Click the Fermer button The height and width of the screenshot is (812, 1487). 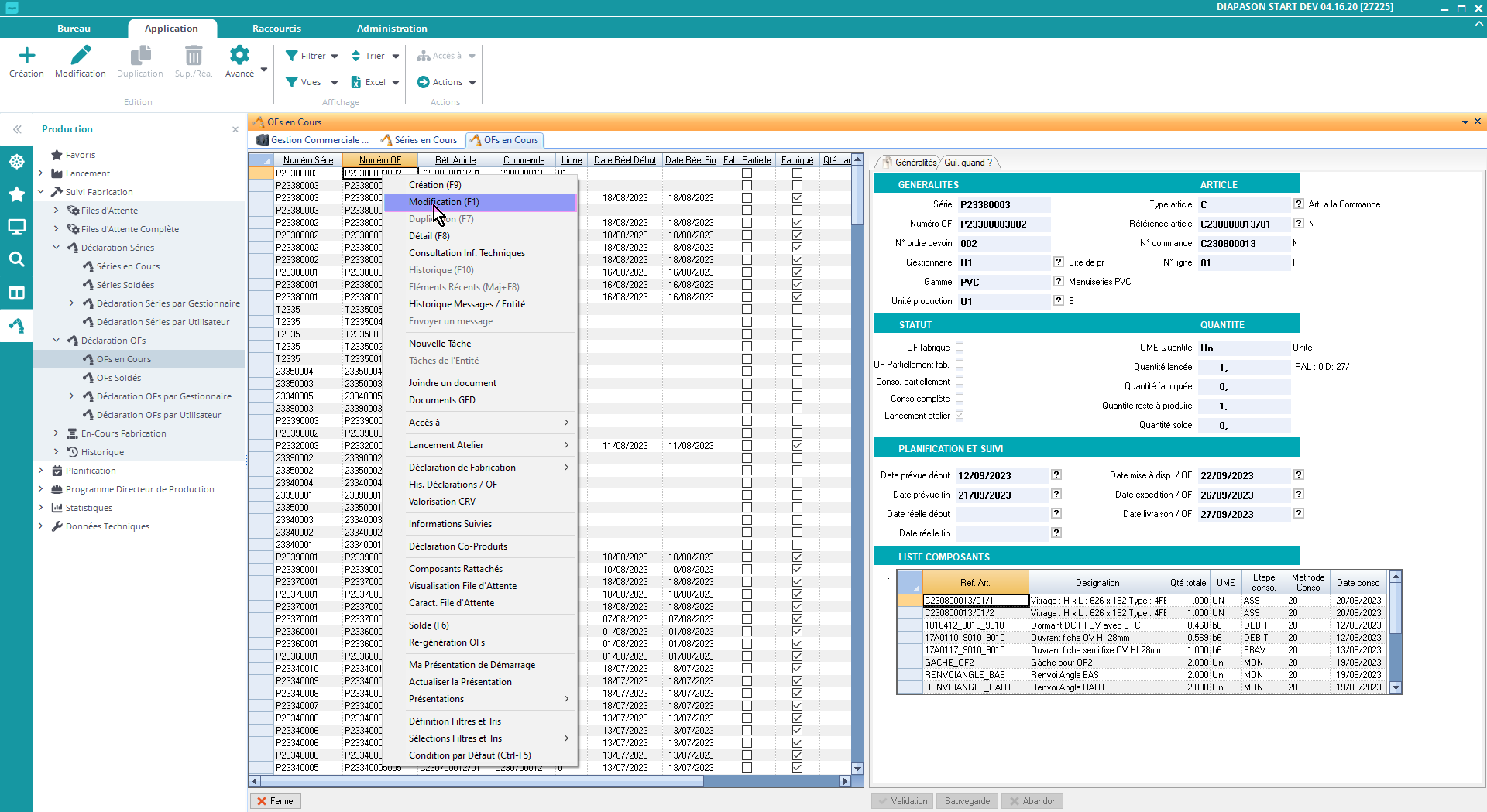tap(276, 801)
